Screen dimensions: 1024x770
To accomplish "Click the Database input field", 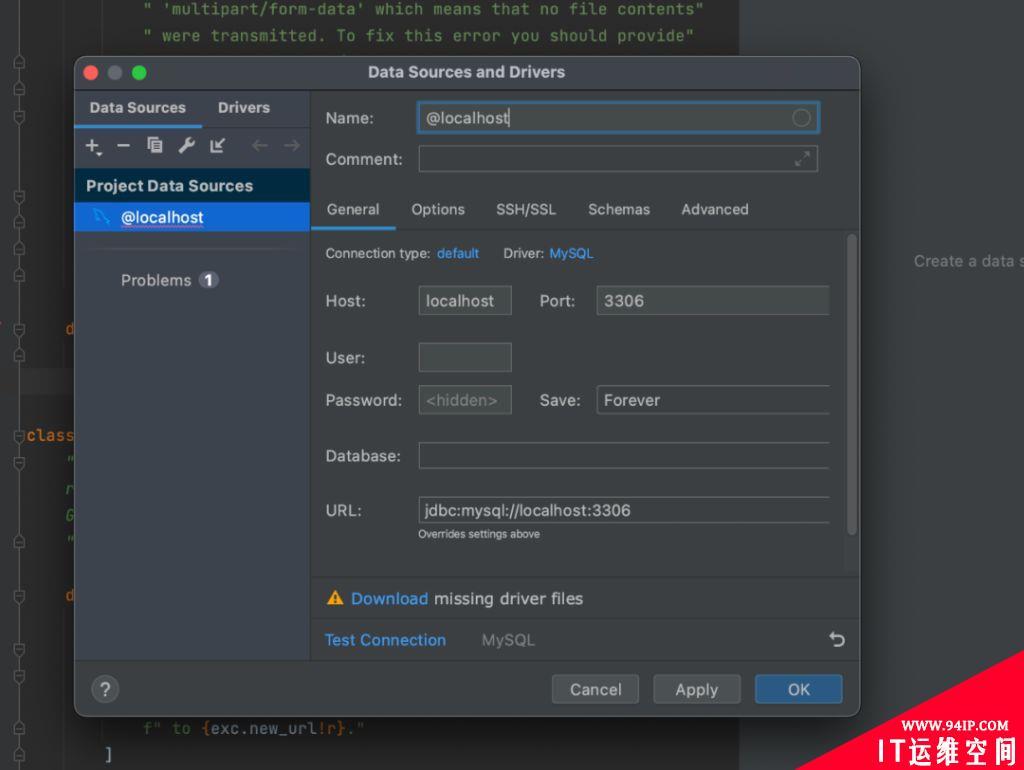I will pyautogui.click(x=624, y=455).
